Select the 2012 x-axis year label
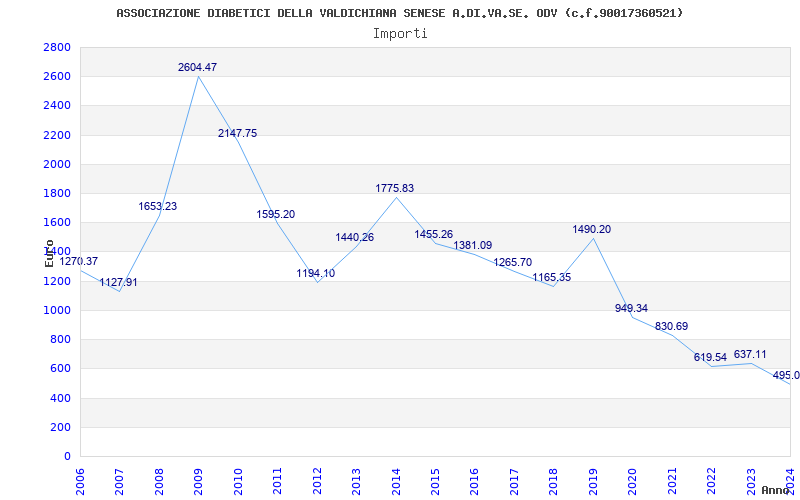 (x=317, y=481)
